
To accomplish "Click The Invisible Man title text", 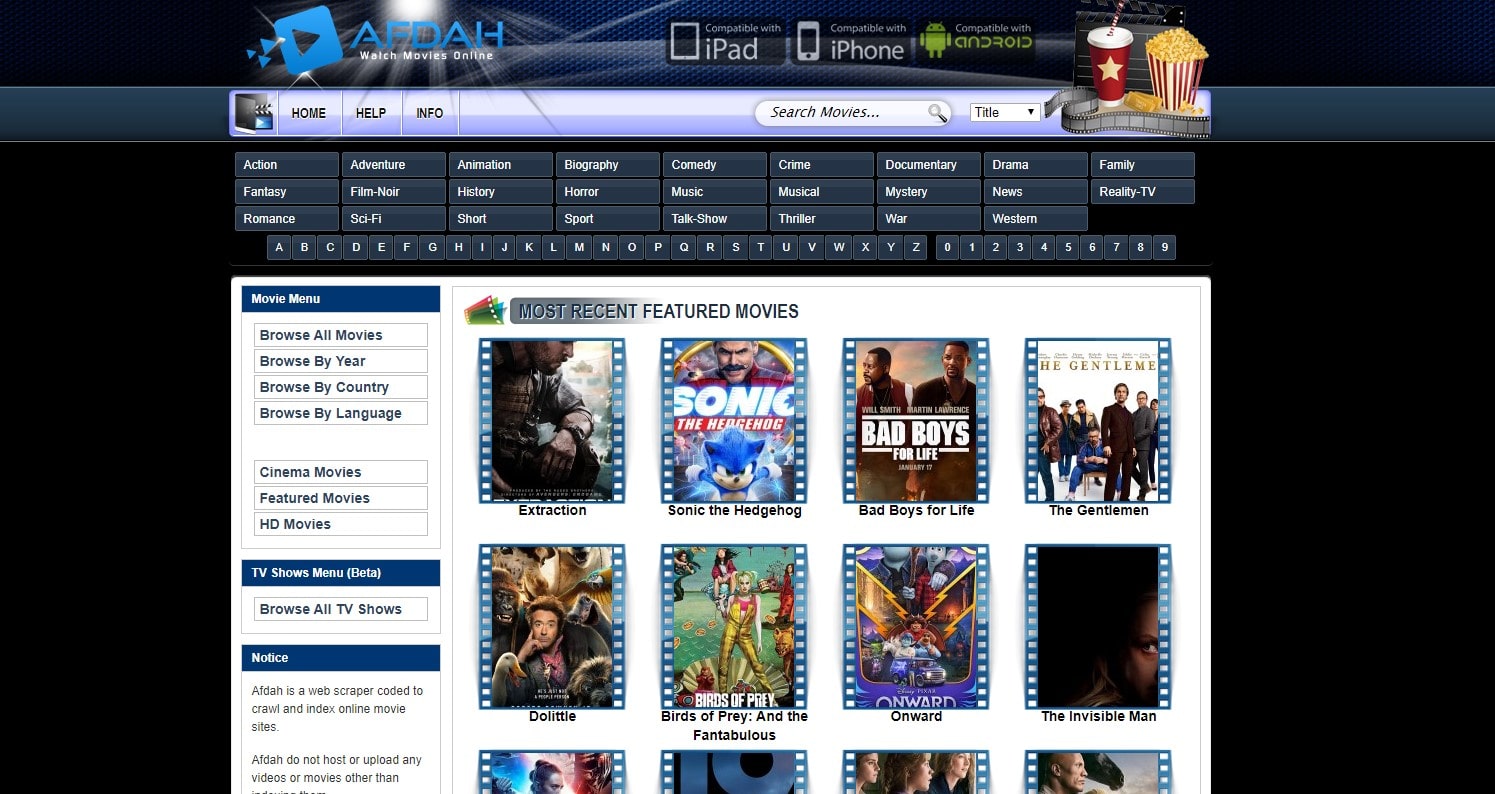I will 1098,716.
